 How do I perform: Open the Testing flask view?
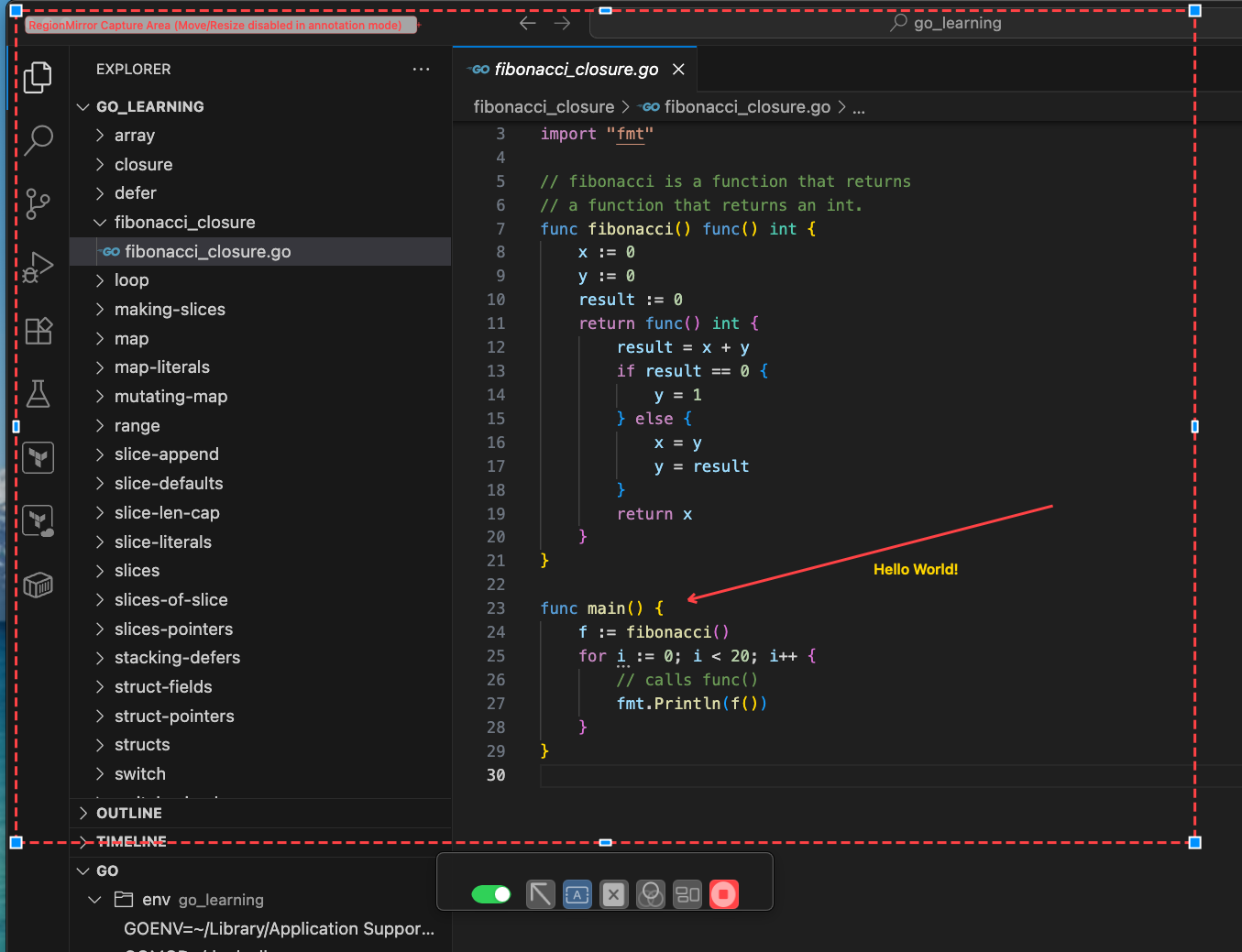tap(38, 394)
